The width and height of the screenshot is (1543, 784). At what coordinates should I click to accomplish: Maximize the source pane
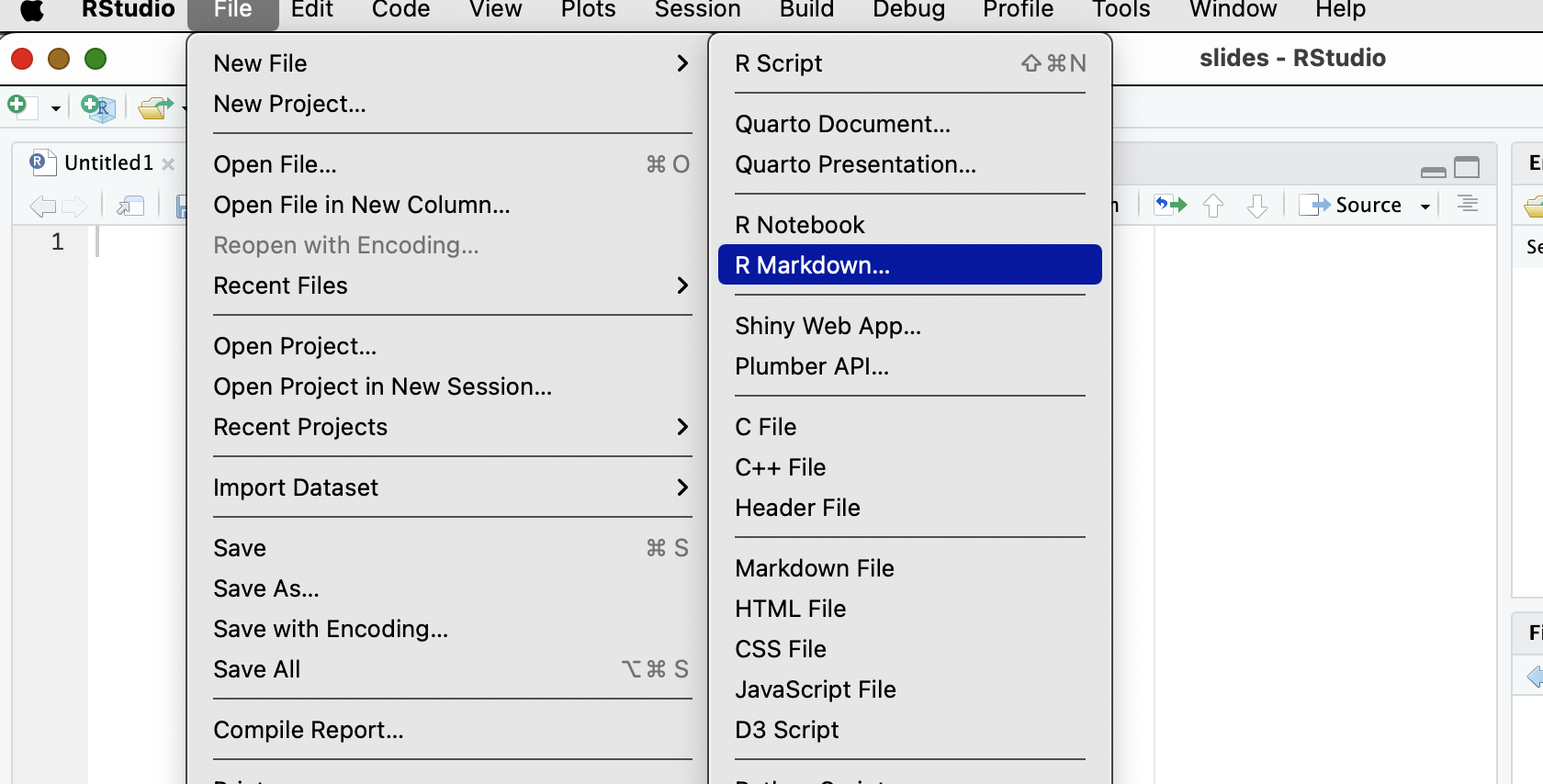[x=1467, y=167]
